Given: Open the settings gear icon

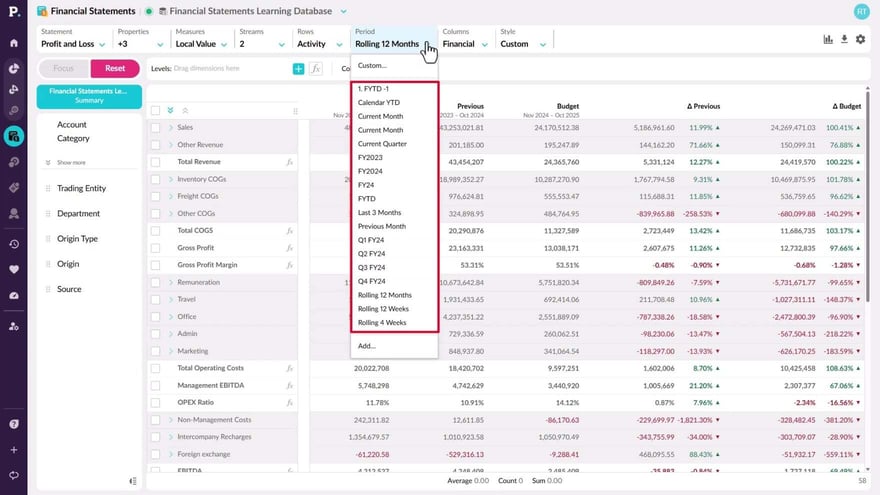Looking at the screenshot, I should [x=860, y=39].
